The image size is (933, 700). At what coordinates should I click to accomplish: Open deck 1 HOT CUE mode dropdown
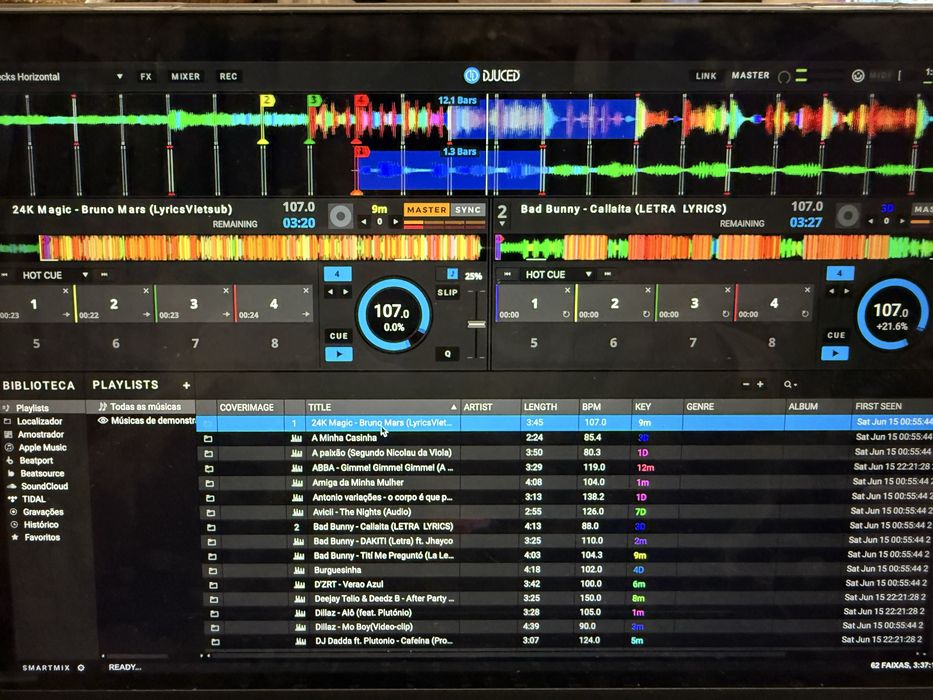[85, 274]
